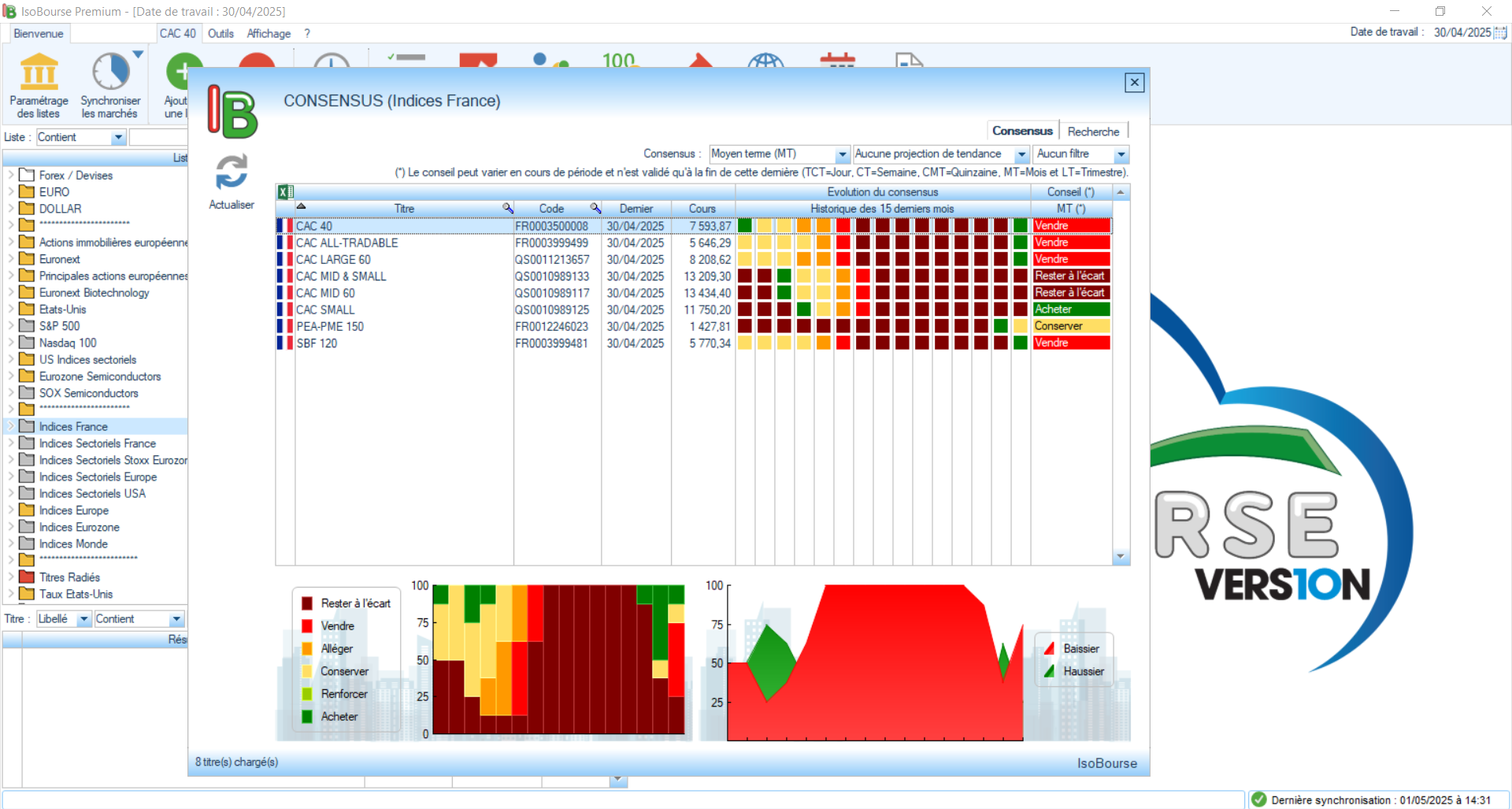
Task: Expand the Indices Europe tree node
Action: tap(11, 510)
